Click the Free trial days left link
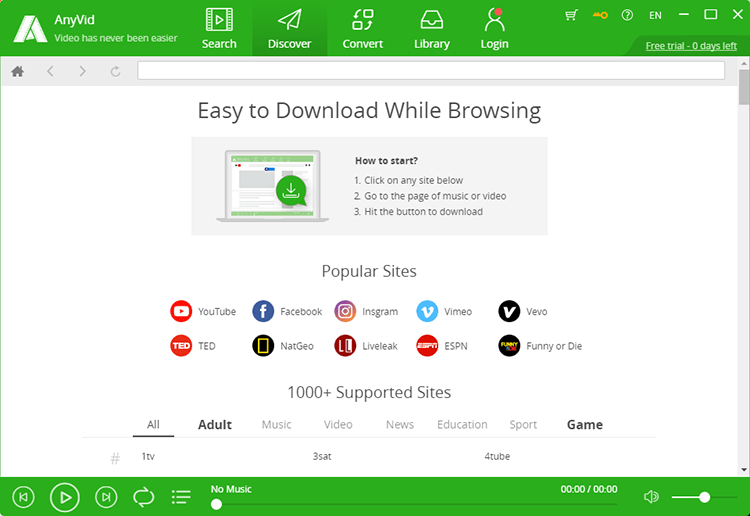750x516 pixels. [x=691, y=46]
